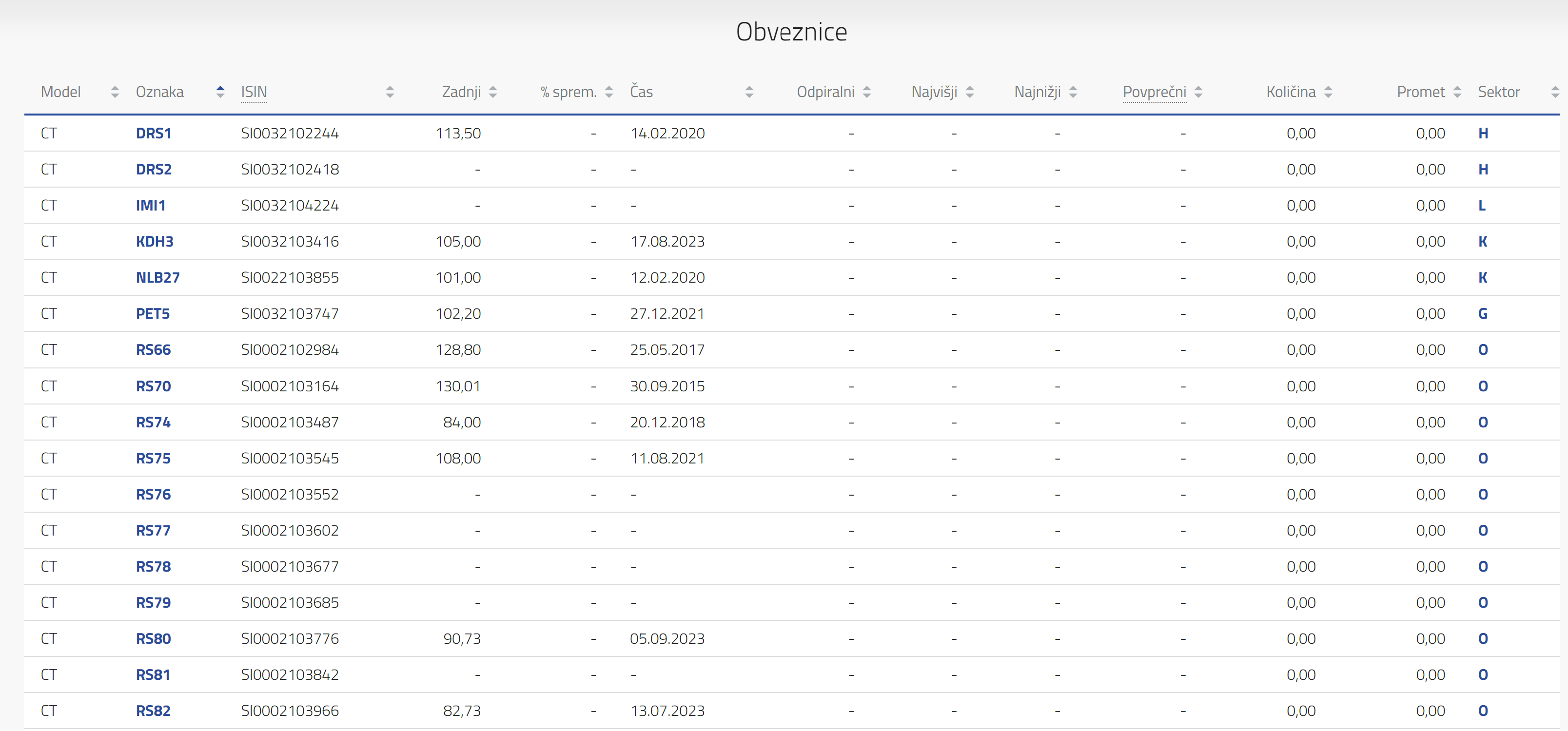The width and height of the screenshot is (1568, 731).
Task: Sort by Odpiralni using its arrow icon
Action: [x=867, y=92]
